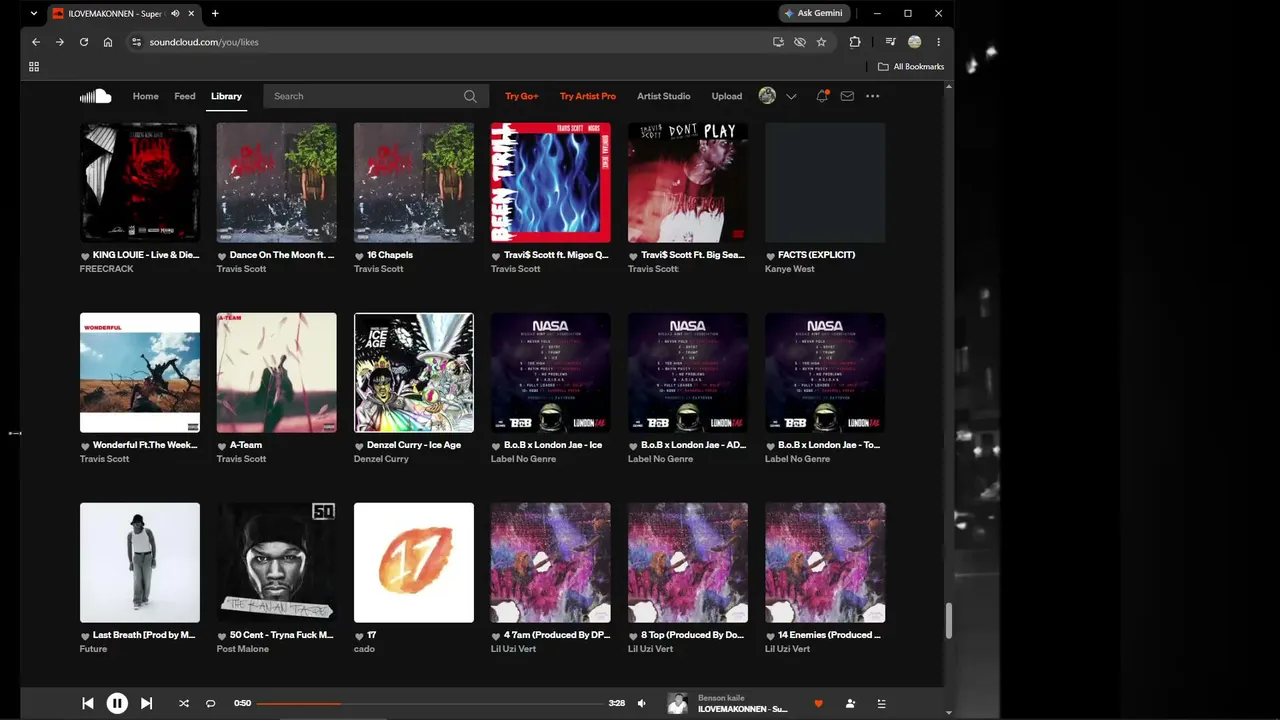Open the browser extensions puzzle icon
Viewport: 1280px width, 720px height.
coord(855,42)
